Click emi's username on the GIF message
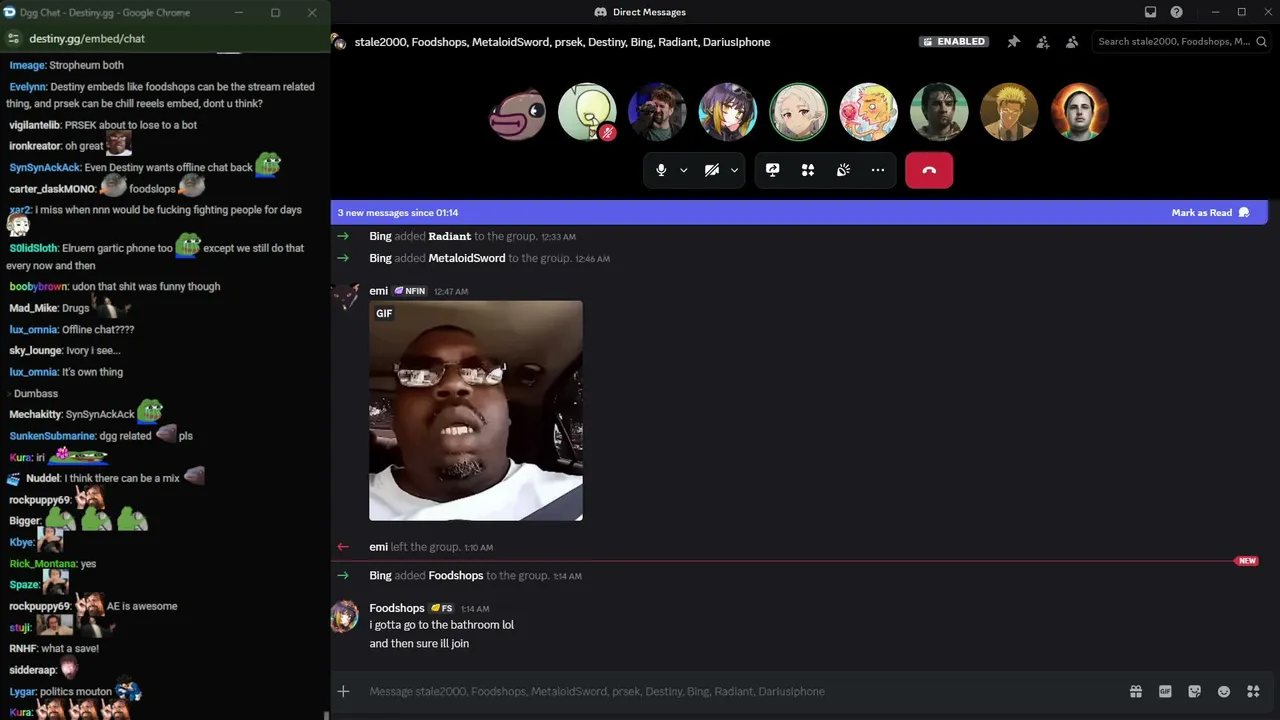The width and height of the screenshot is (1280, 720). (378, 291)
